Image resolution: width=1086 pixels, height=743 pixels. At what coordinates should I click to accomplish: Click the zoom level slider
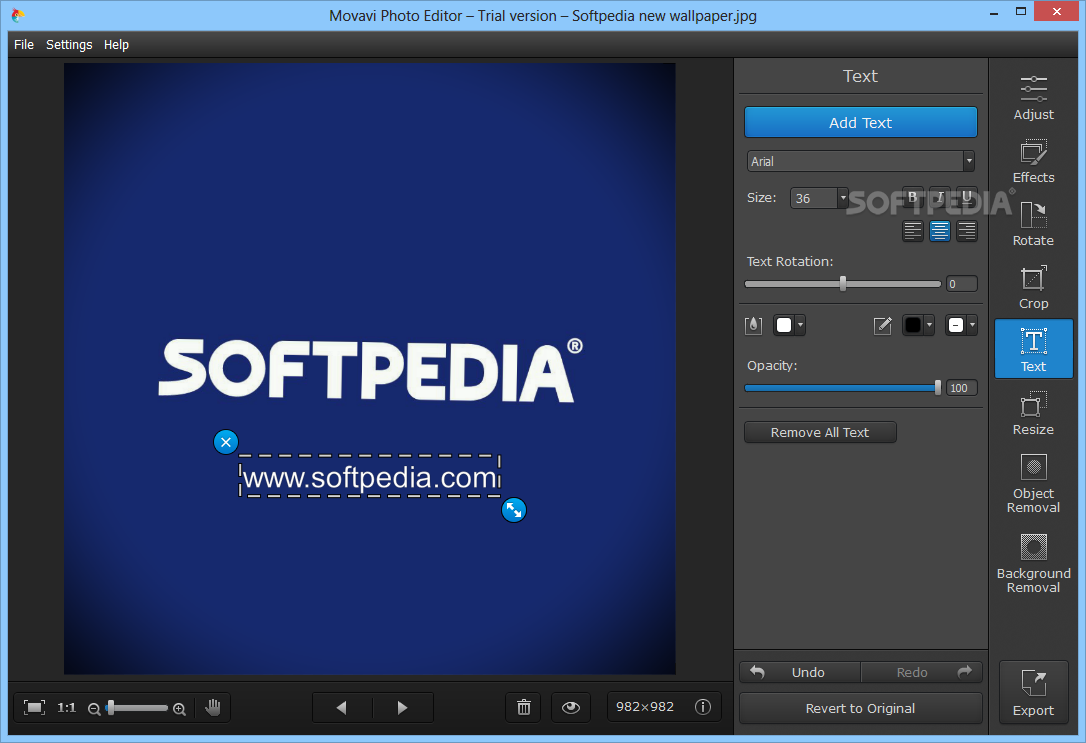(136, 708)
